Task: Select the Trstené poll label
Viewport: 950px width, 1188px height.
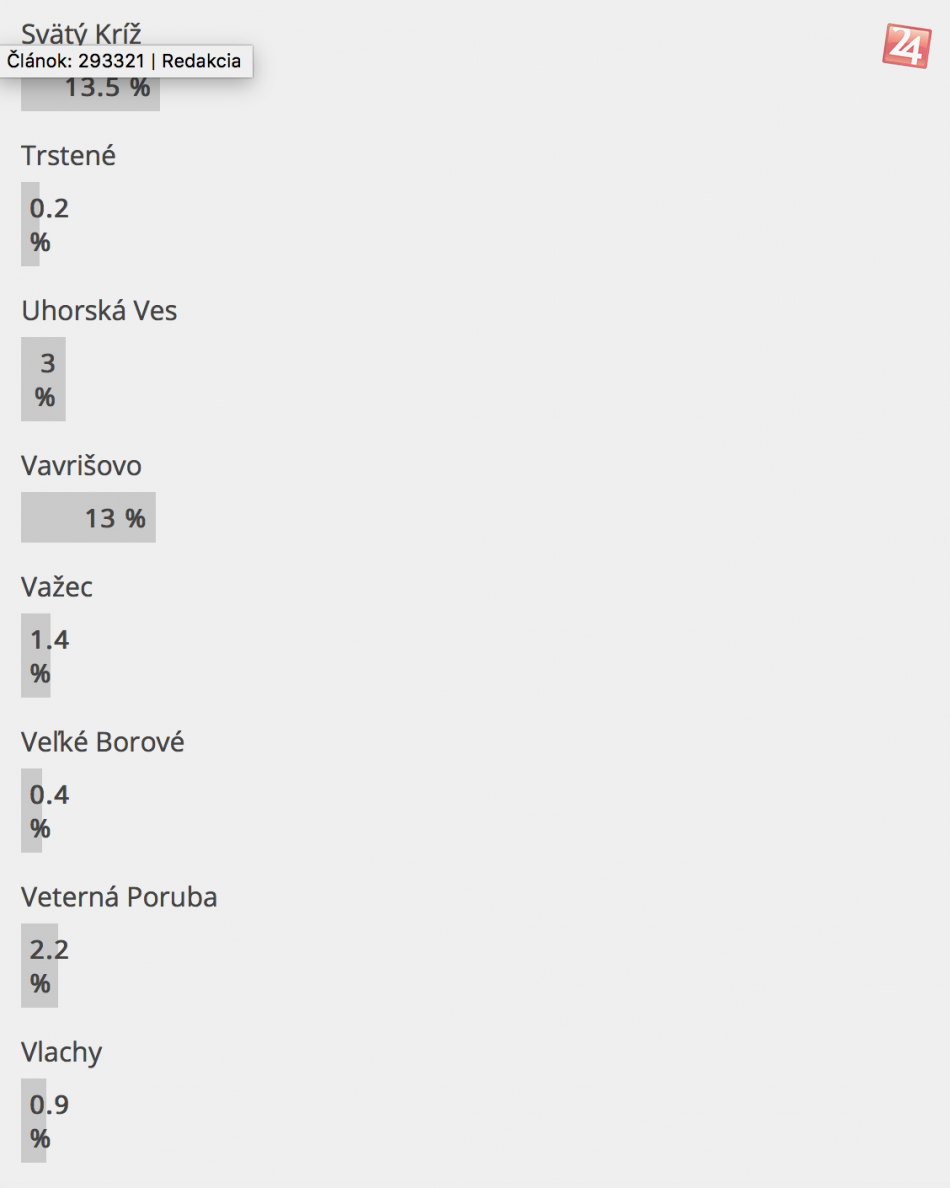Action: (68, 156)
